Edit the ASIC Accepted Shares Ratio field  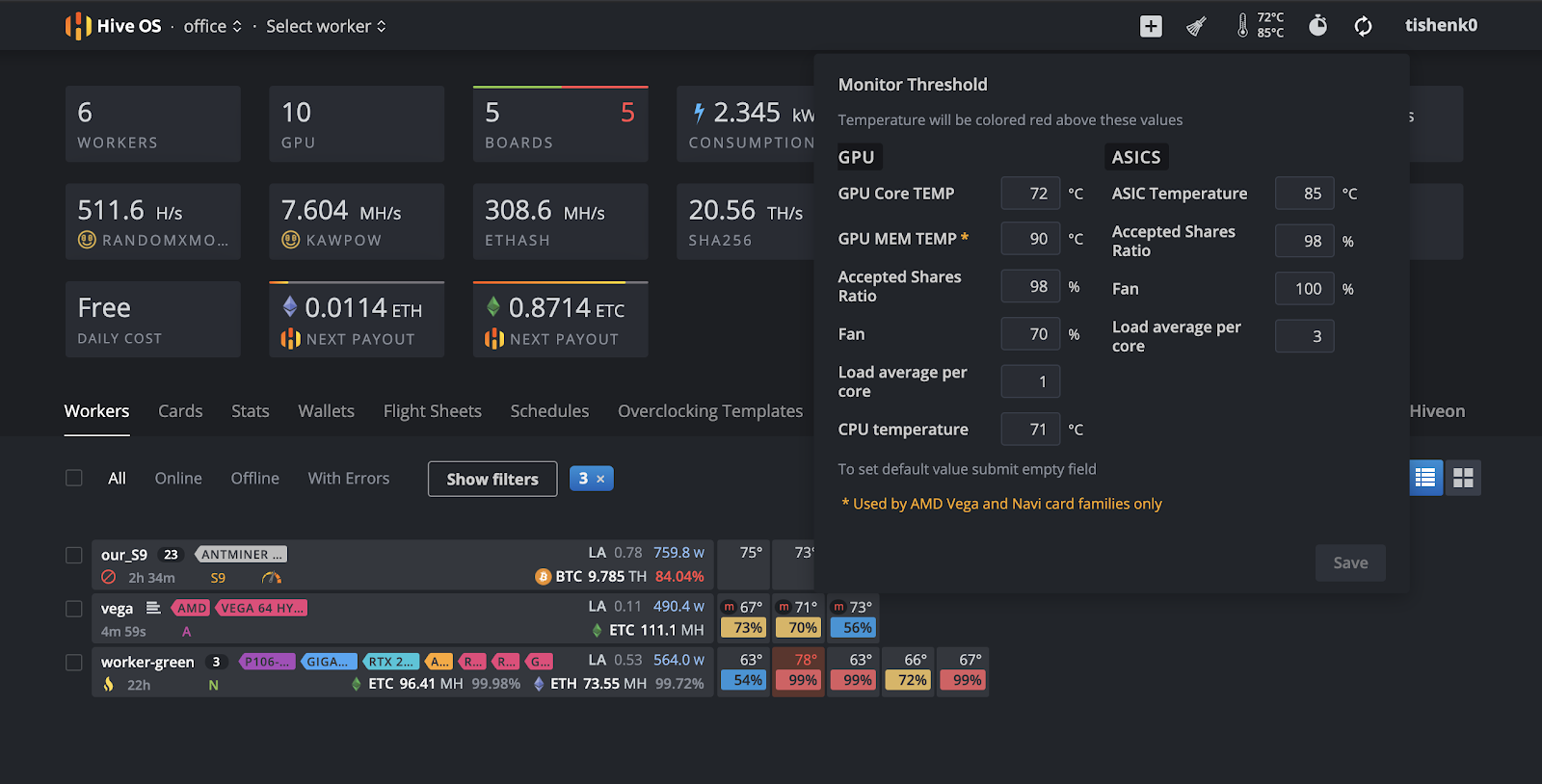click(1305, 241)
